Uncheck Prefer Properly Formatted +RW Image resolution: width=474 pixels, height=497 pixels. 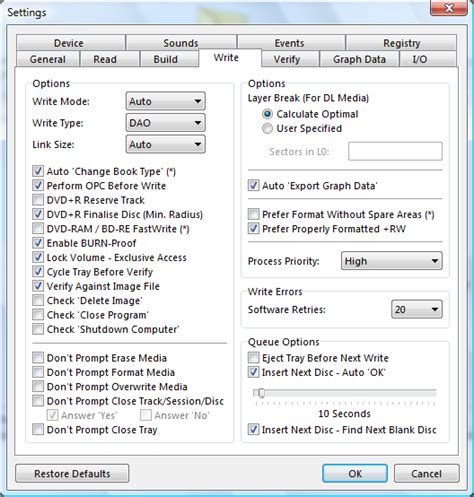[253, 229]
